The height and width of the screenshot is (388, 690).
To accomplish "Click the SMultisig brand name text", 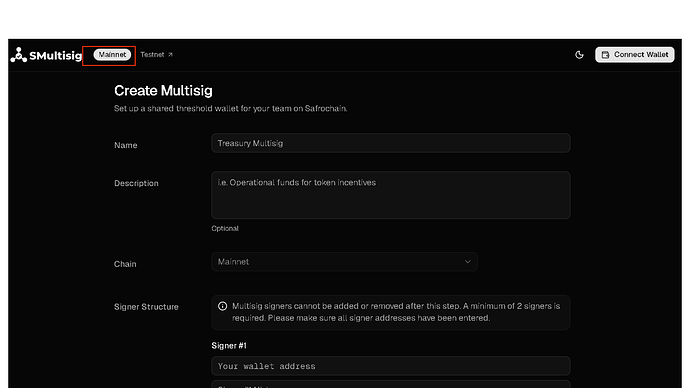I will click(x=55, y=56).
